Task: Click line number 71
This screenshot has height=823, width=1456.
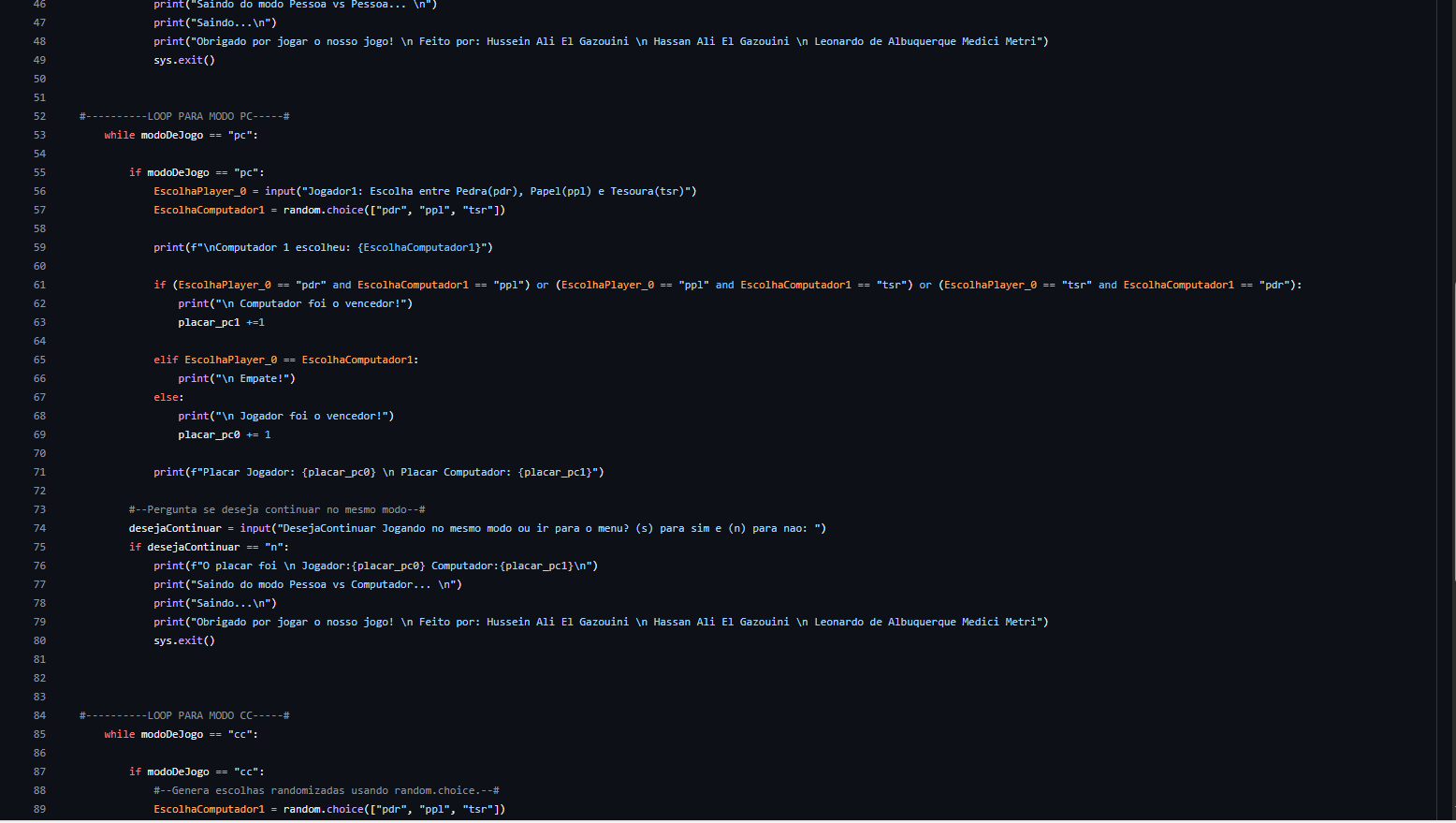Action: click(39, 472)
